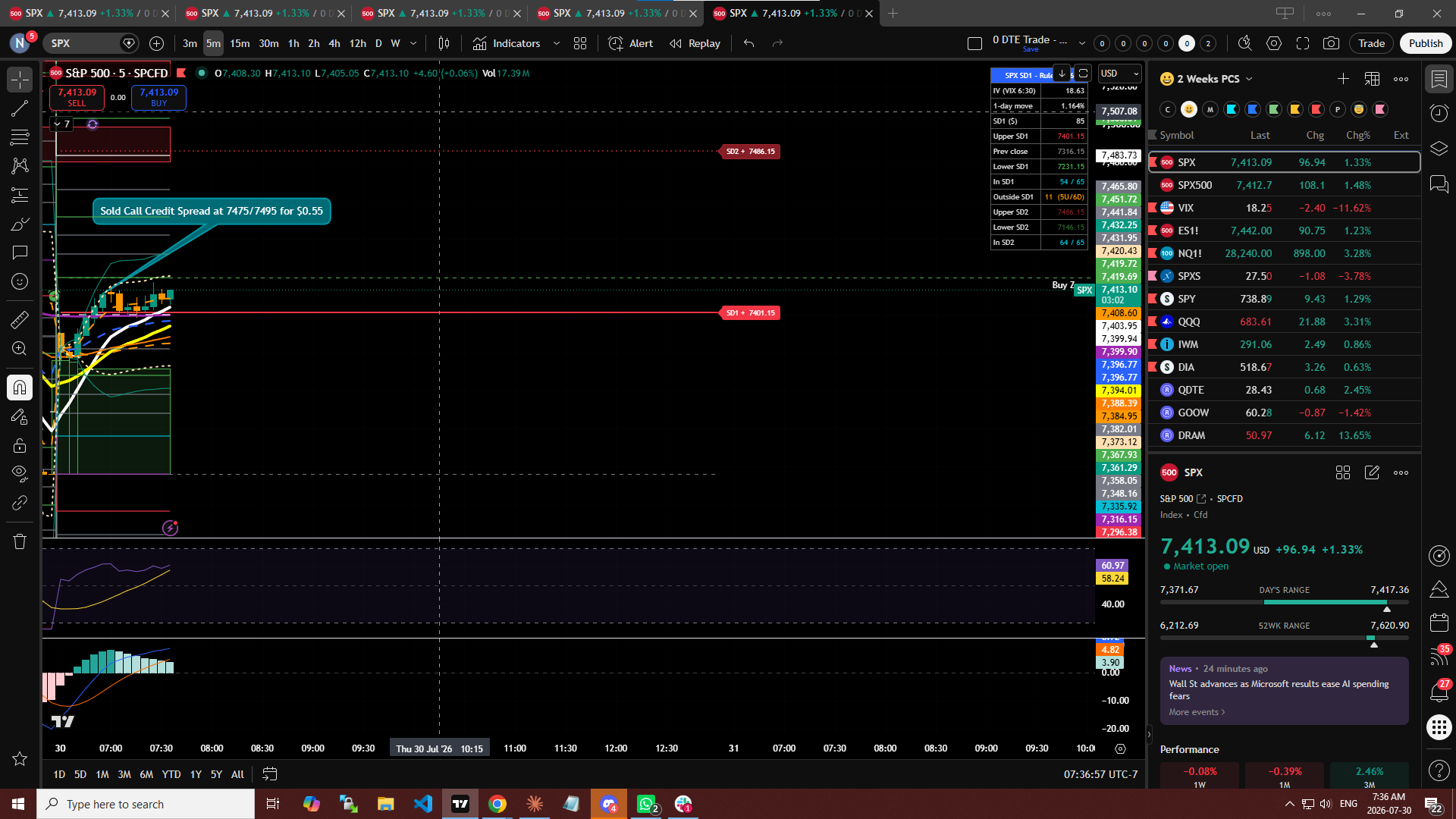Pick the trend line drawing tool
The image size is (1456, 819).
point(20,108)
